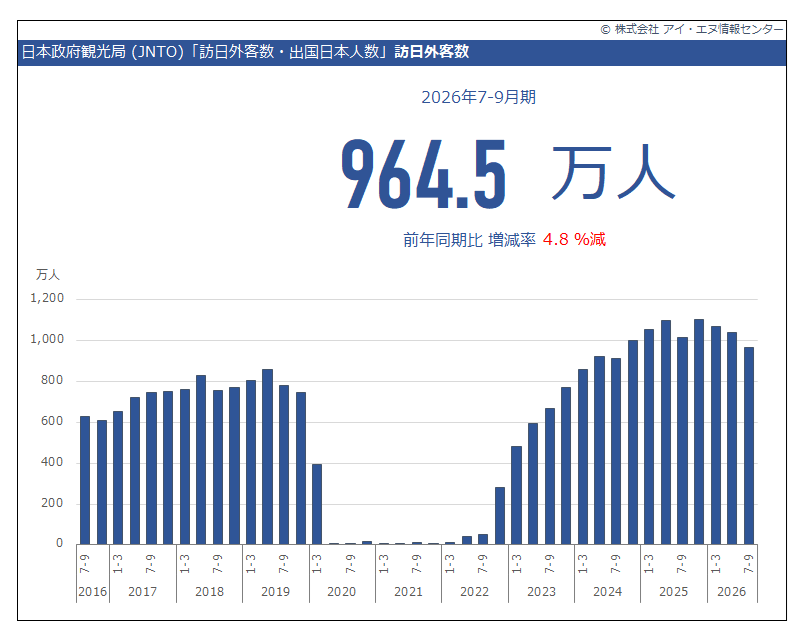804x641 pixels.
Task: Click the year label 2022
Action: pyautogui.click(x=474, y=592)
